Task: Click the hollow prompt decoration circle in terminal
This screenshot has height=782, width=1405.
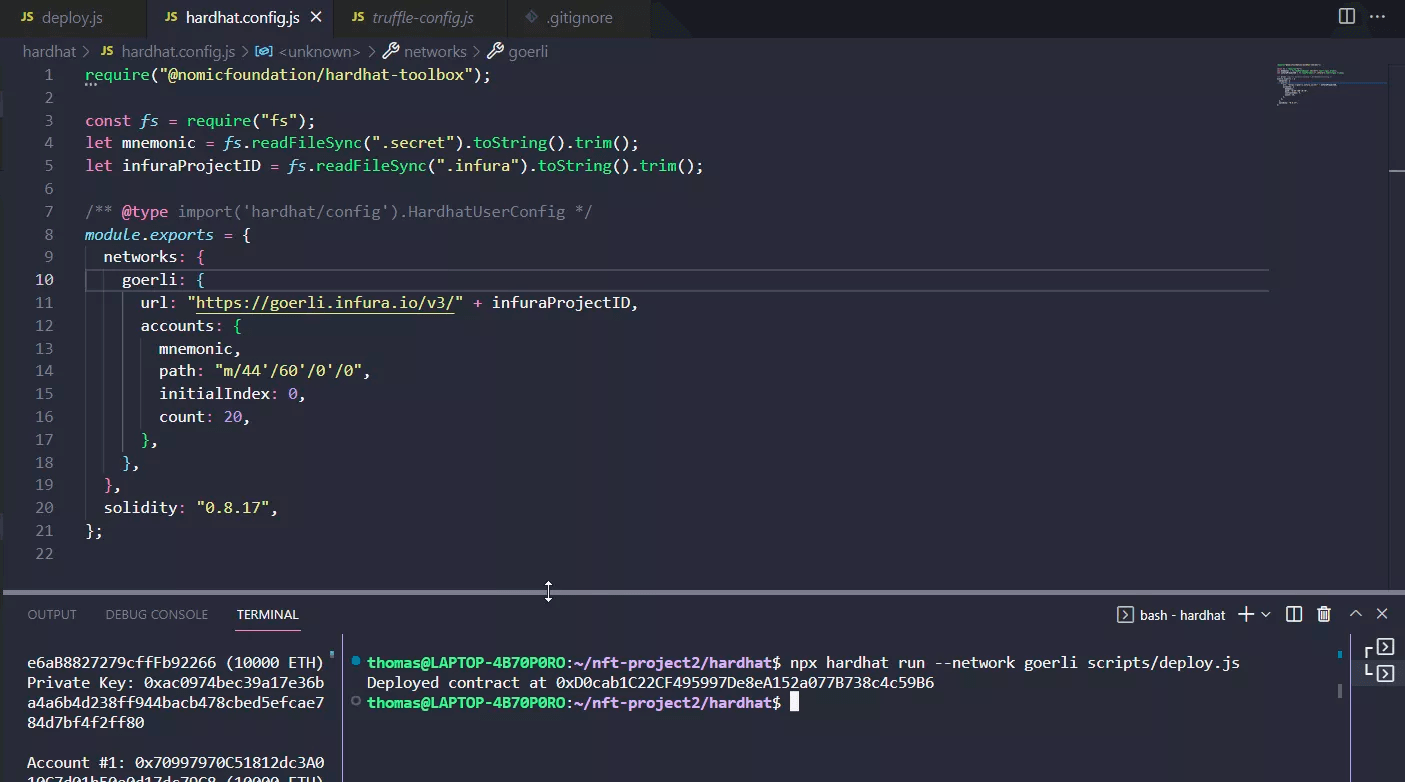Action: point(356,702)
